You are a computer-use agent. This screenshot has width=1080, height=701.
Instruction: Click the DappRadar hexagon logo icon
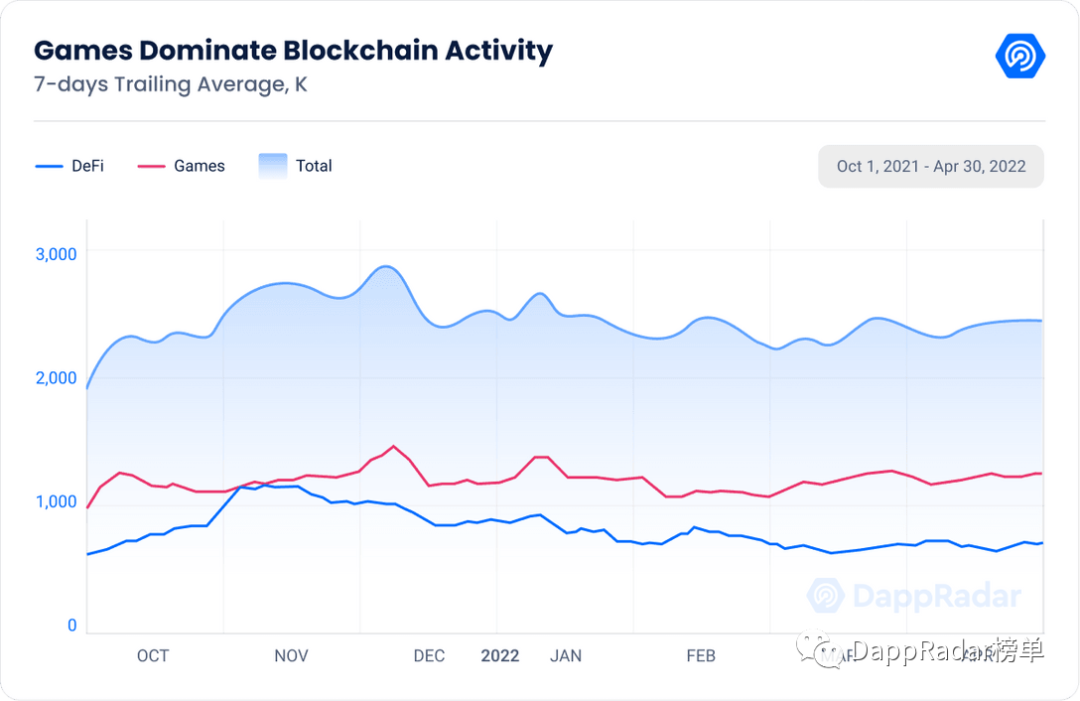[1020, 55]
